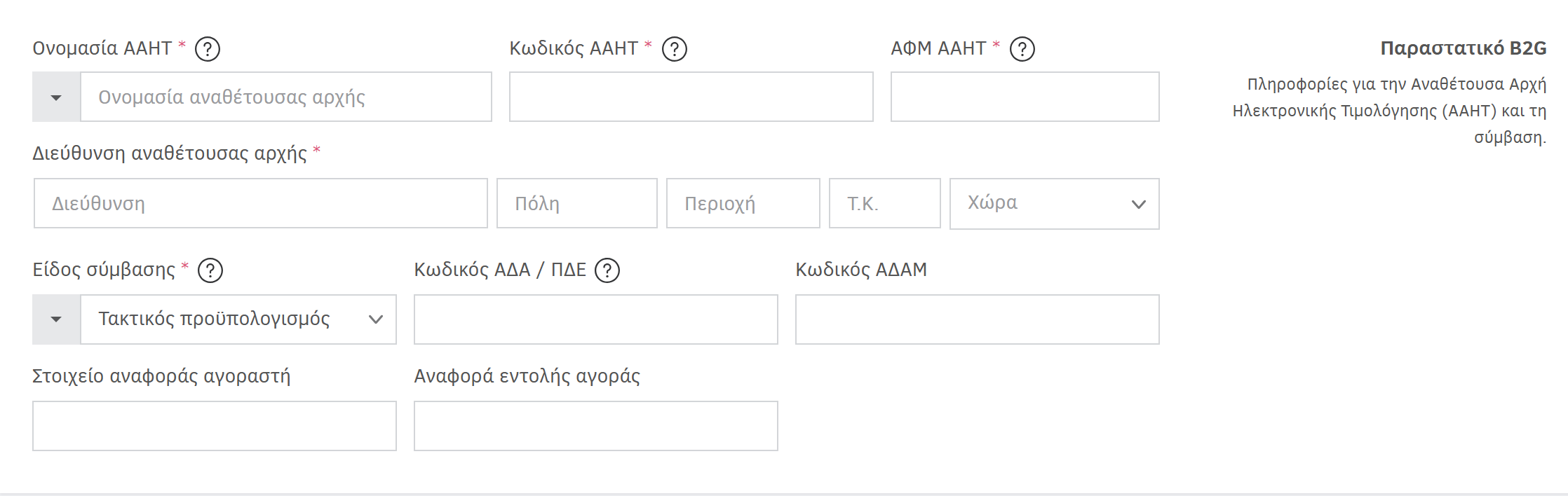Show help for Κωδικός ΑΔΑ / ΠΔΕ
This screenshot has height=496, width=1568.
coord(607,270)
